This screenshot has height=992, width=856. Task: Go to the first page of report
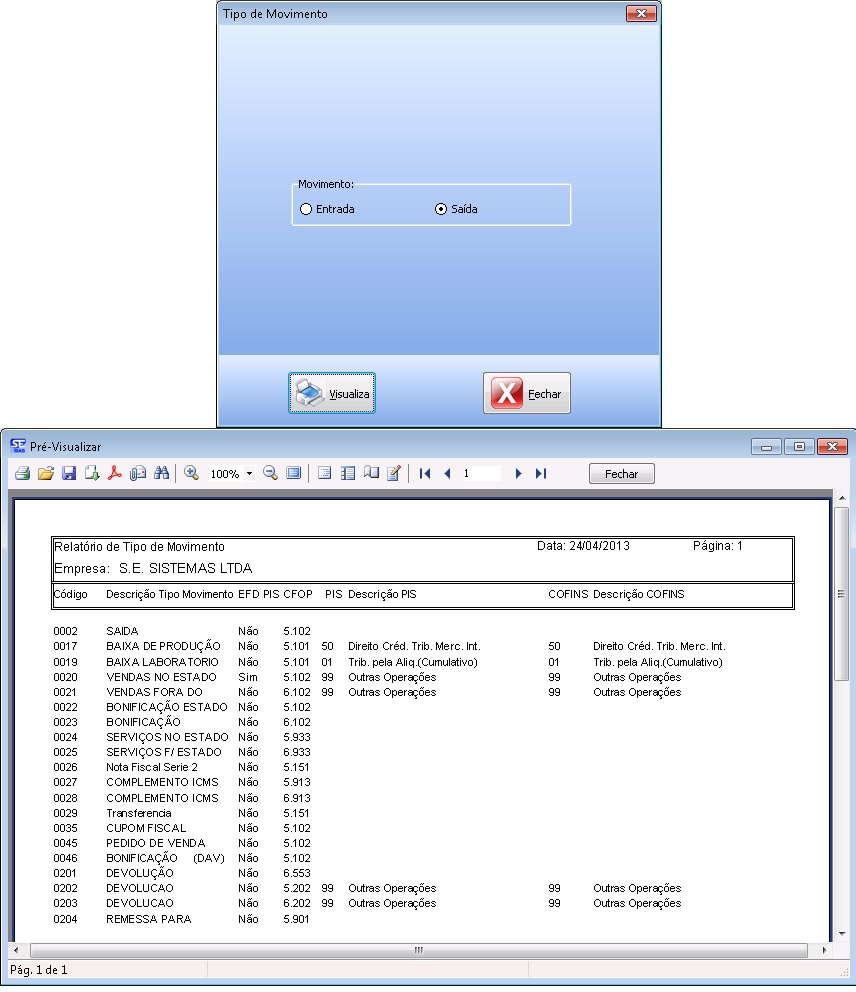[x=425, y=474]
